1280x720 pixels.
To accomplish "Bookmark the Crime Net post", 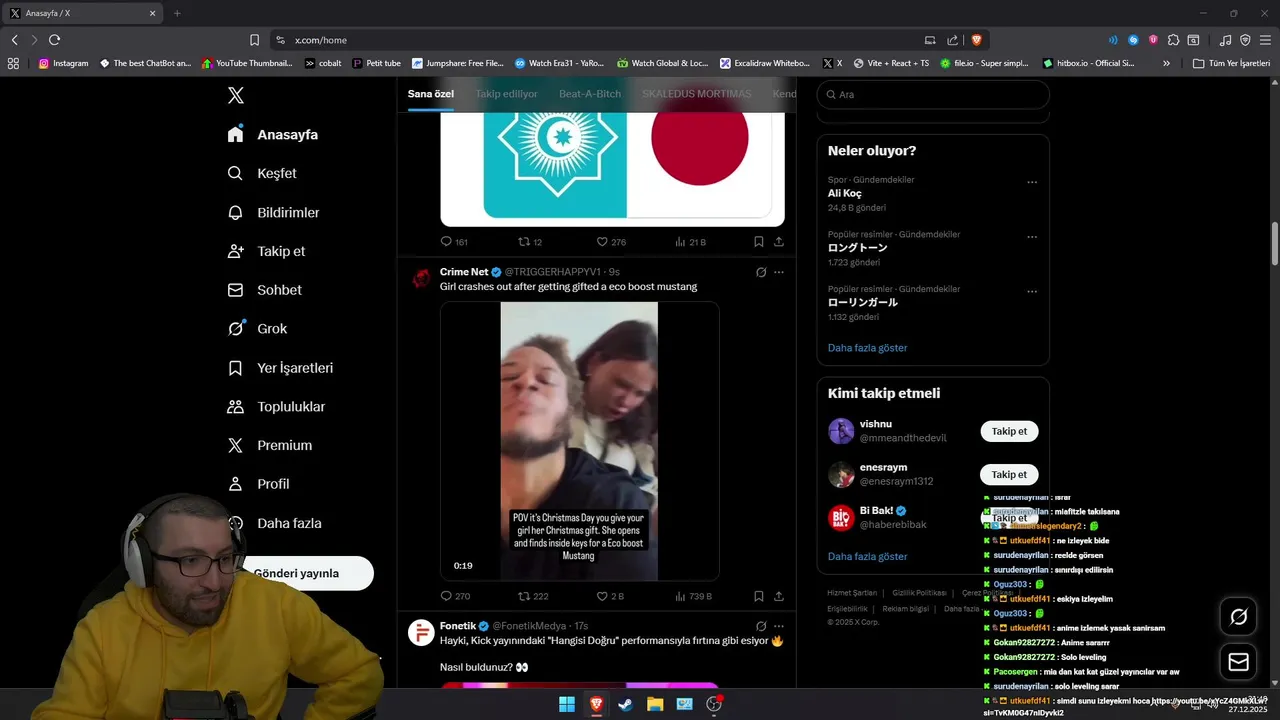I will pos(759,596).
